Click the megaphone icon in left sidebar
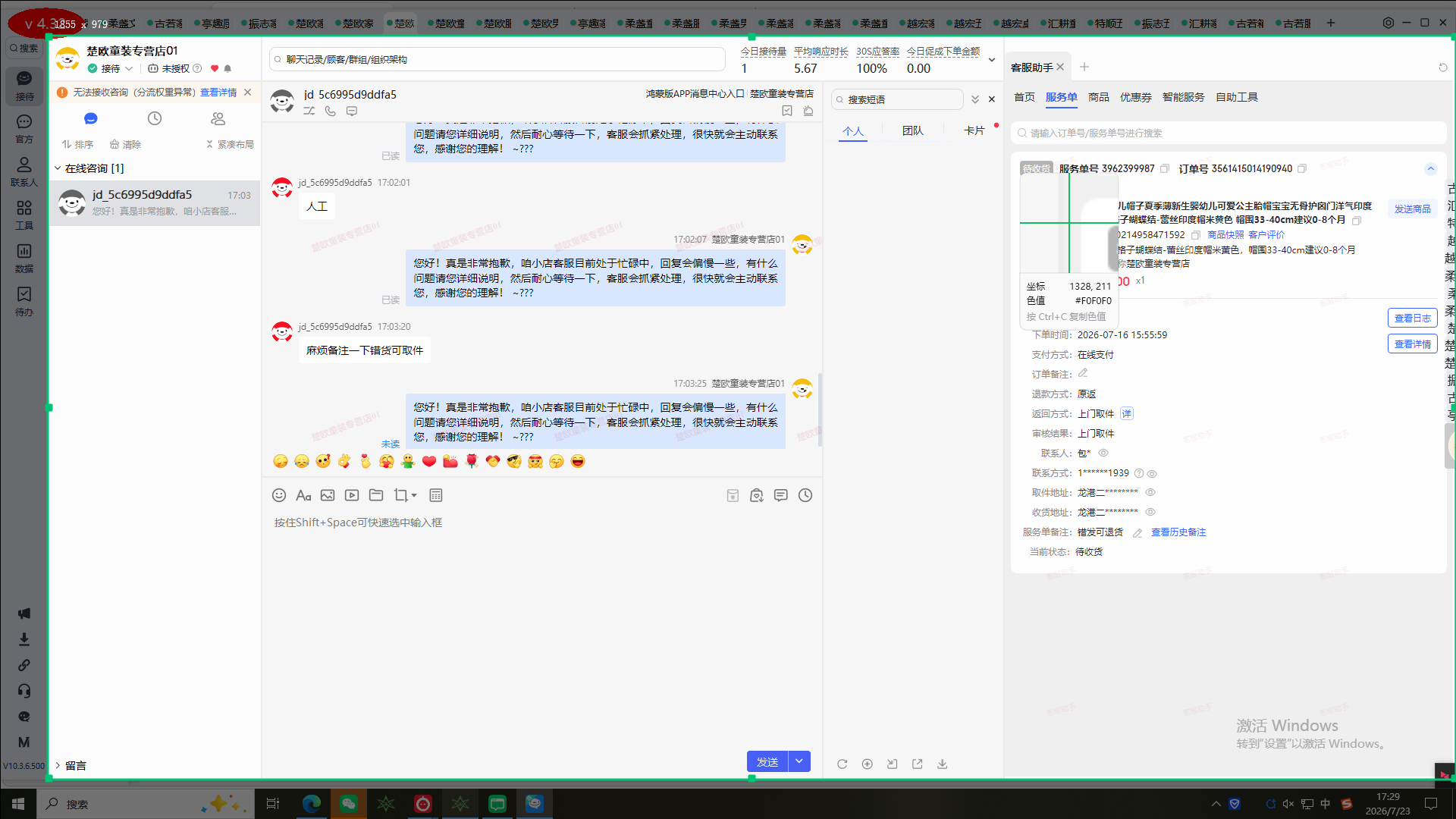1456x819 pixels. tap(24, 613)
